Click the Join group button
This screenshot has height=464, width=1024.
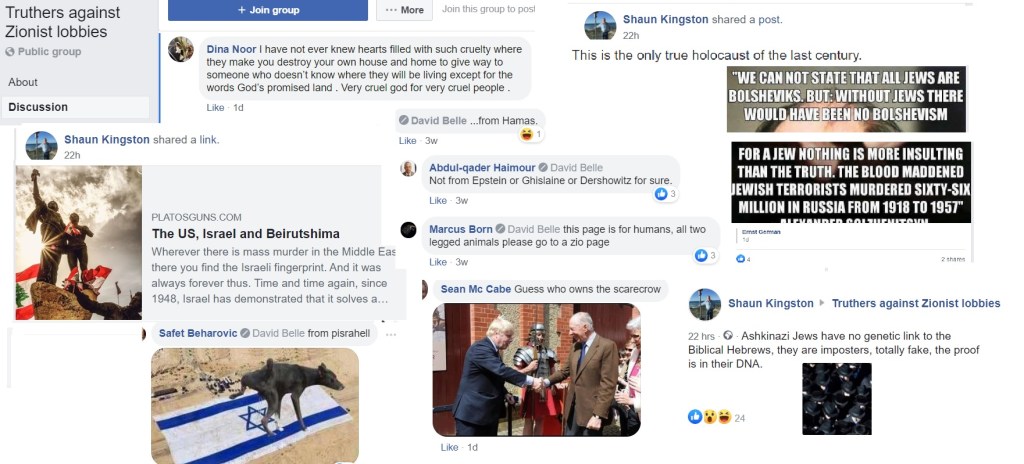(268, 10)
